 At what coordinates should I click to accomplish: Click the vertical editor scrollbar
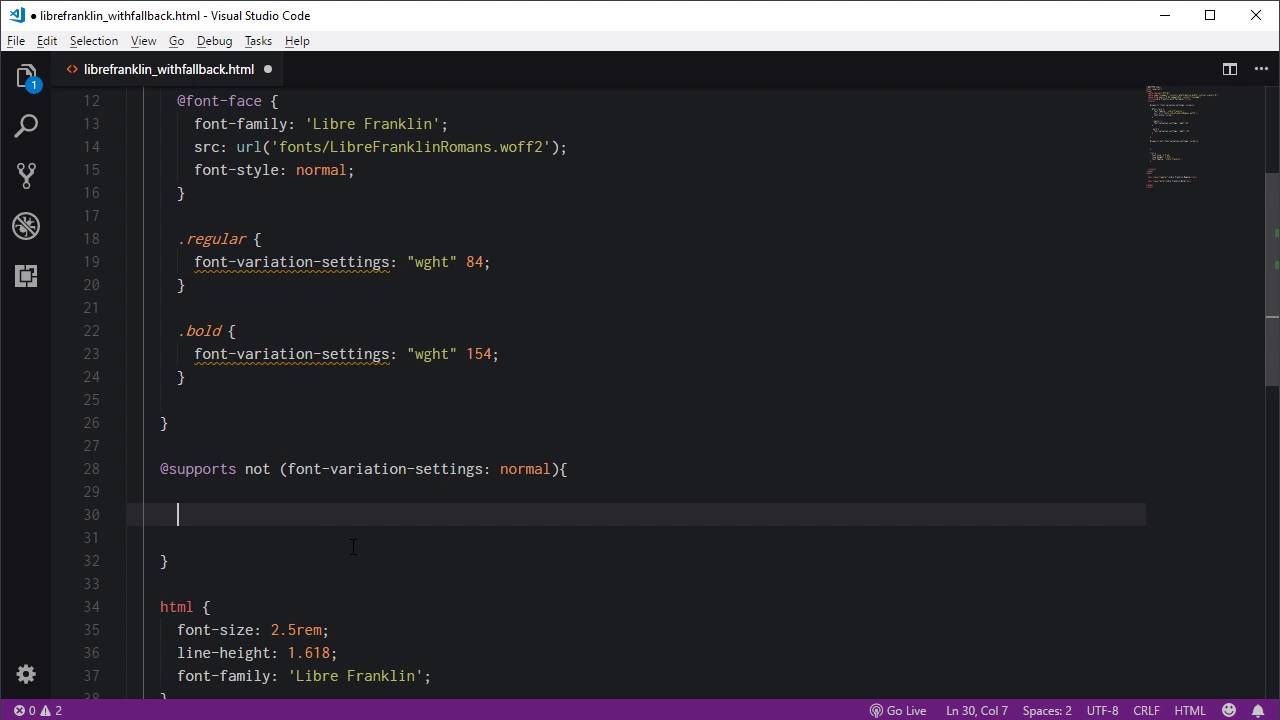click(1272, 280)
